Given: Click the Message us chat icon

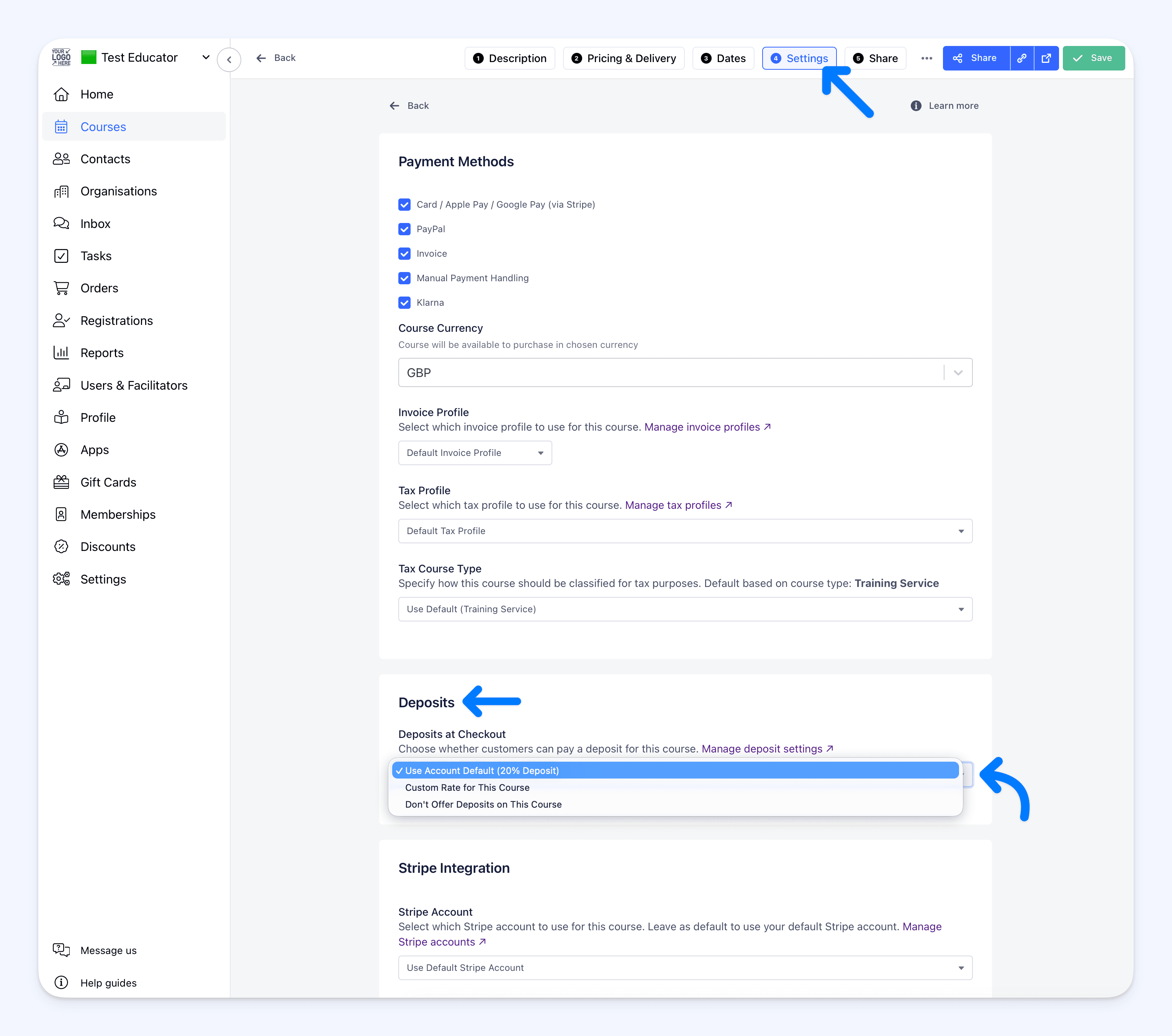Looking at the screenshot, I should 61,950.
